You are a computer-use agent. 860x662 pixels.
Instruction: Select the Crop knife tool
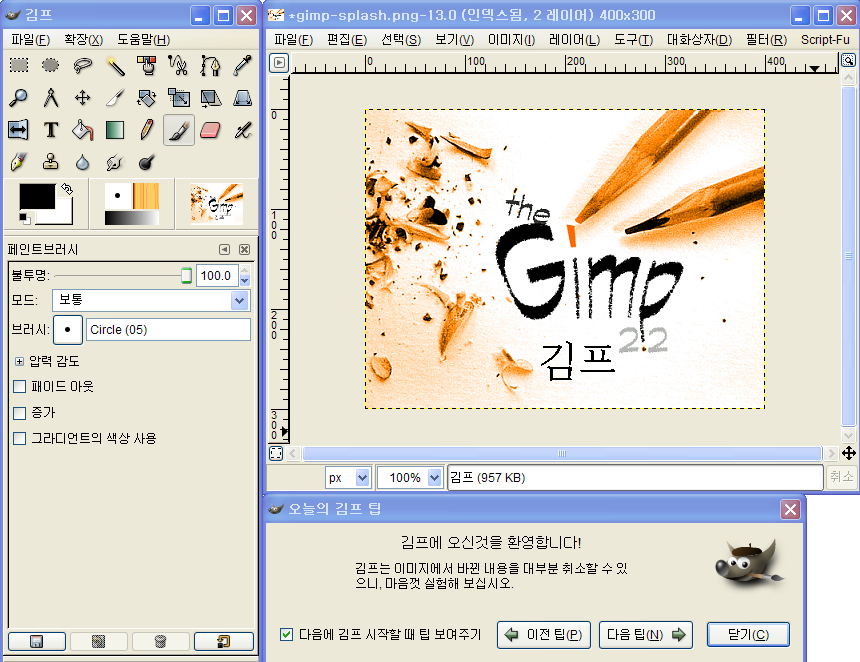pyautogui.click(x=115, y=98)
